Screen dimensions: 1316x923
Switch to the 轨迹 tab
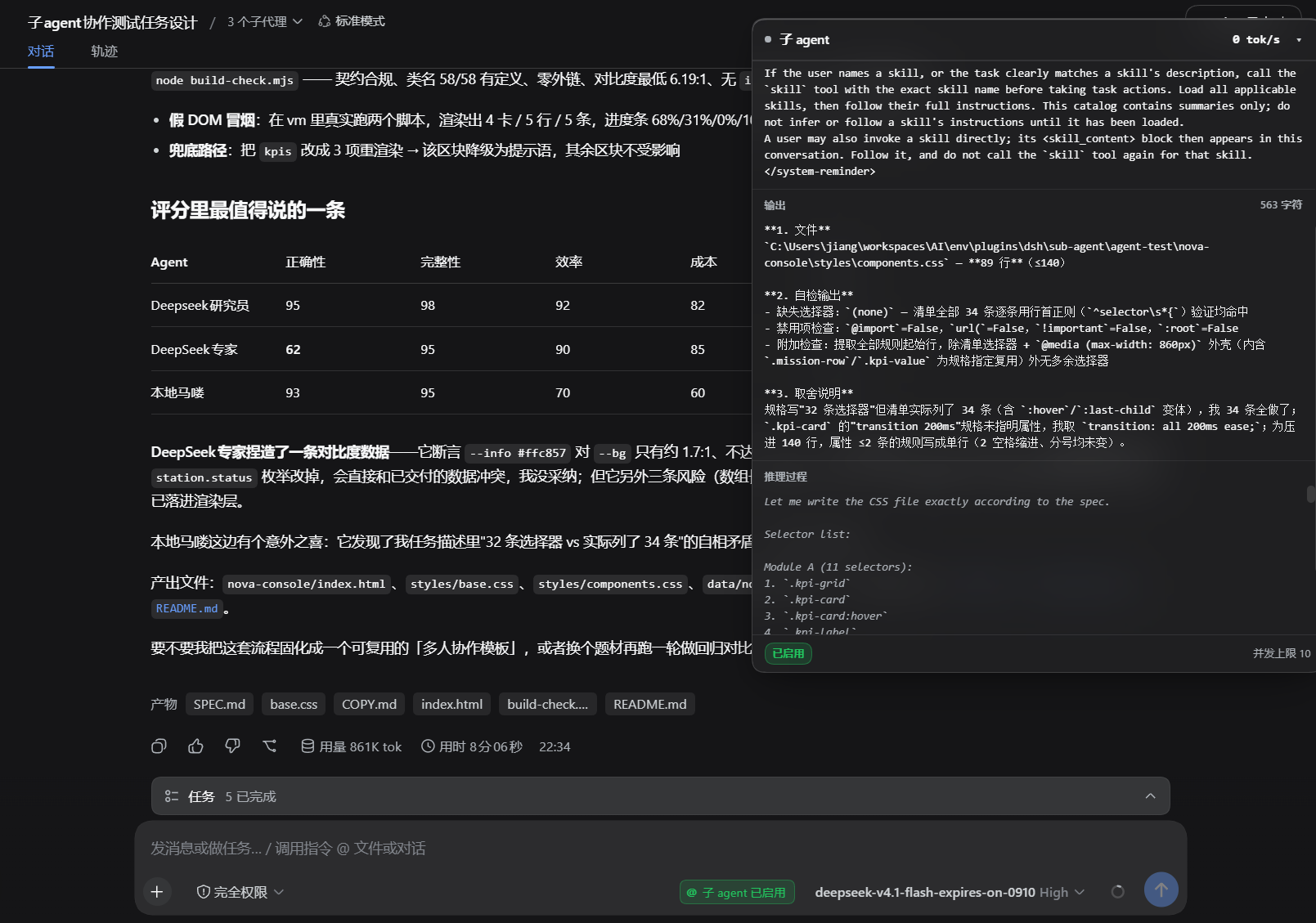click(104, 52)
